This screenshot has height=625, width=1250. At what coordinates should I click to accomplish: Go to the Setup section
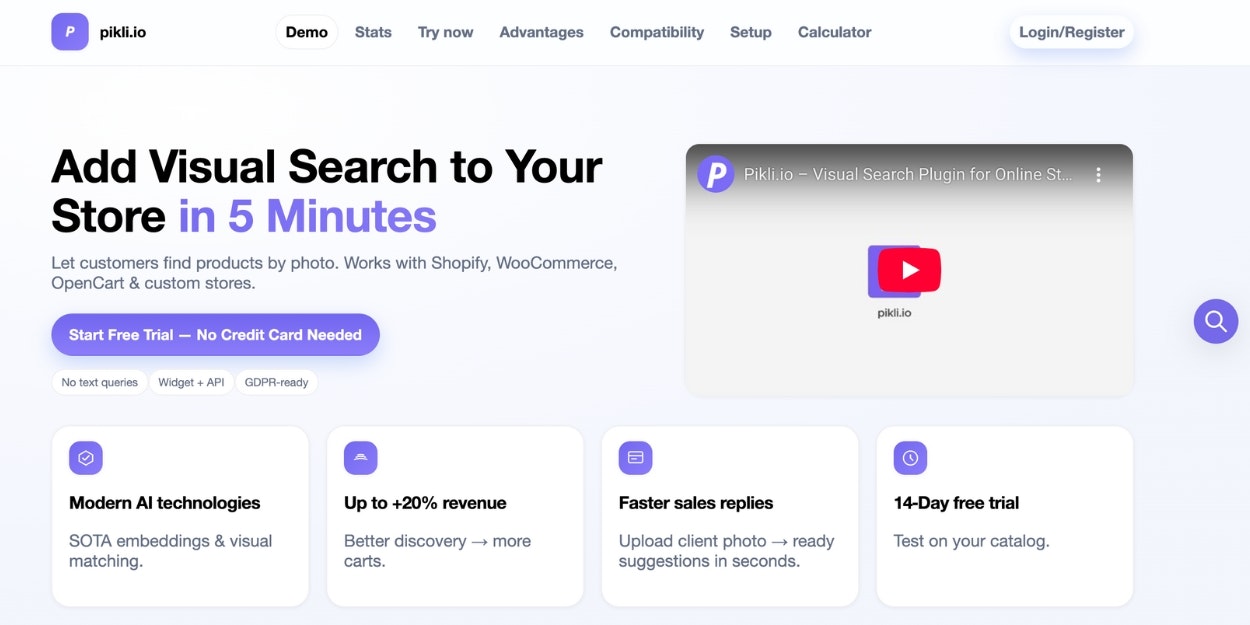[x=751, y=32]
